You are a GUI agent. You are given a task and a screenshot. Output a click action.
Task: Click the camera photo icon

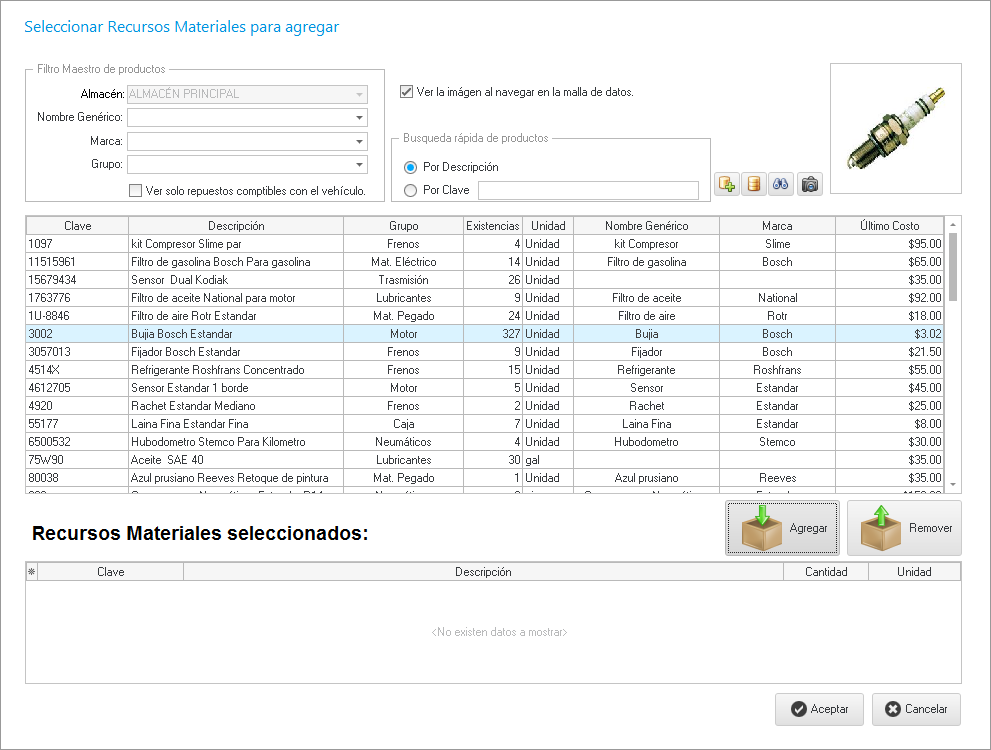pos(810,185)
